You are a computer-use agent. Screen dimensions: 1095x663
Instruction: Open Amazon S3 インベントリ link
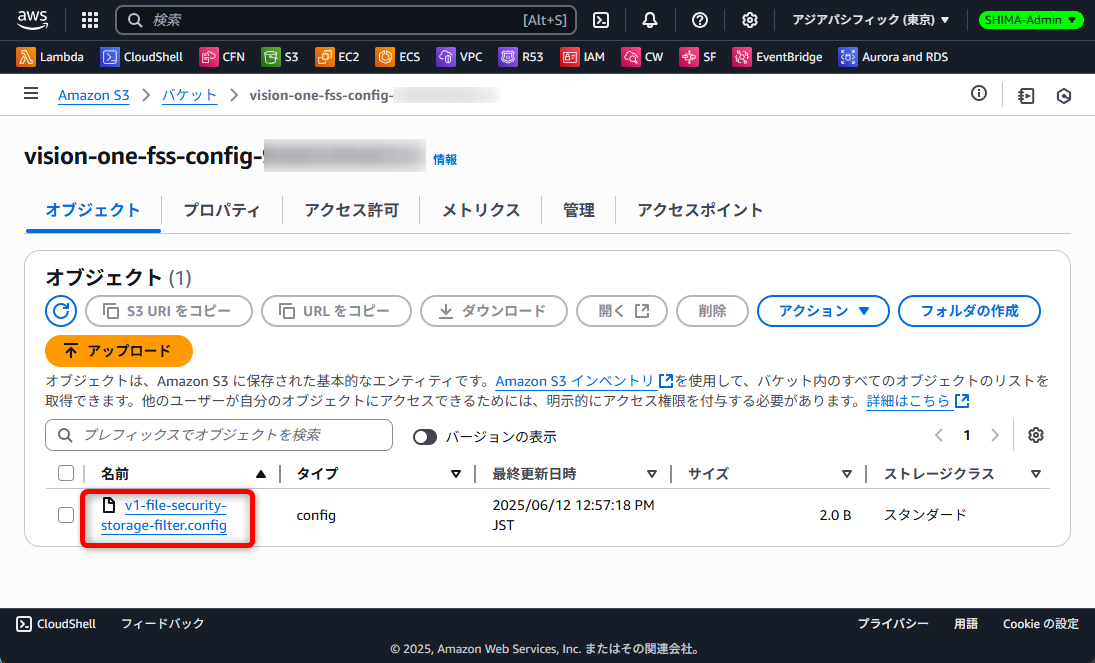pos(584,381)
